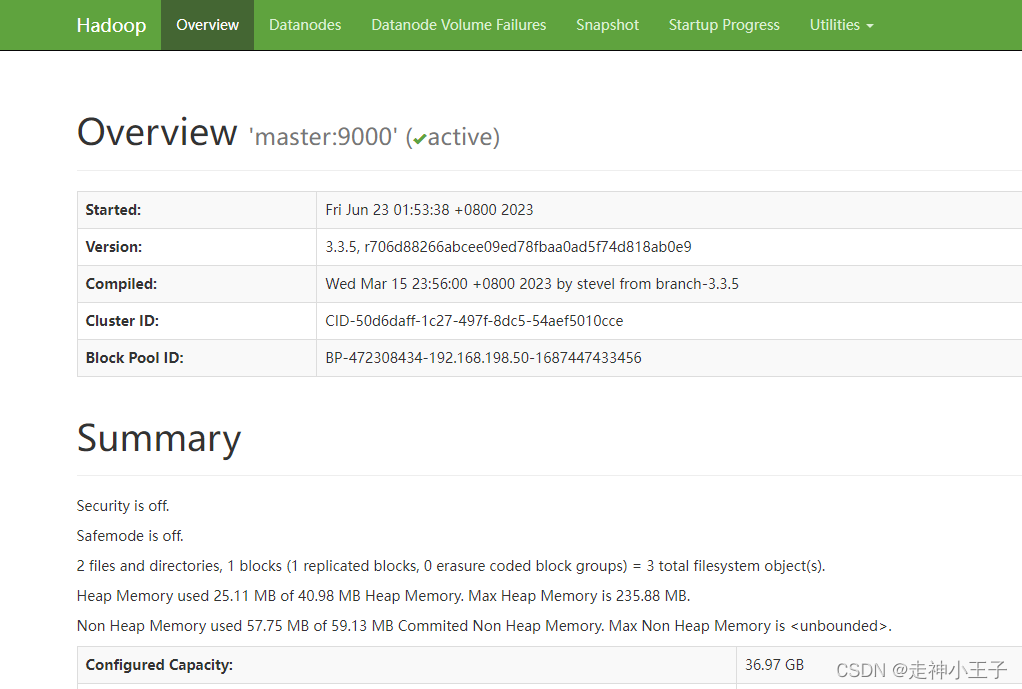
Task: Click the Summary section heading
Action: click(158, 438)
